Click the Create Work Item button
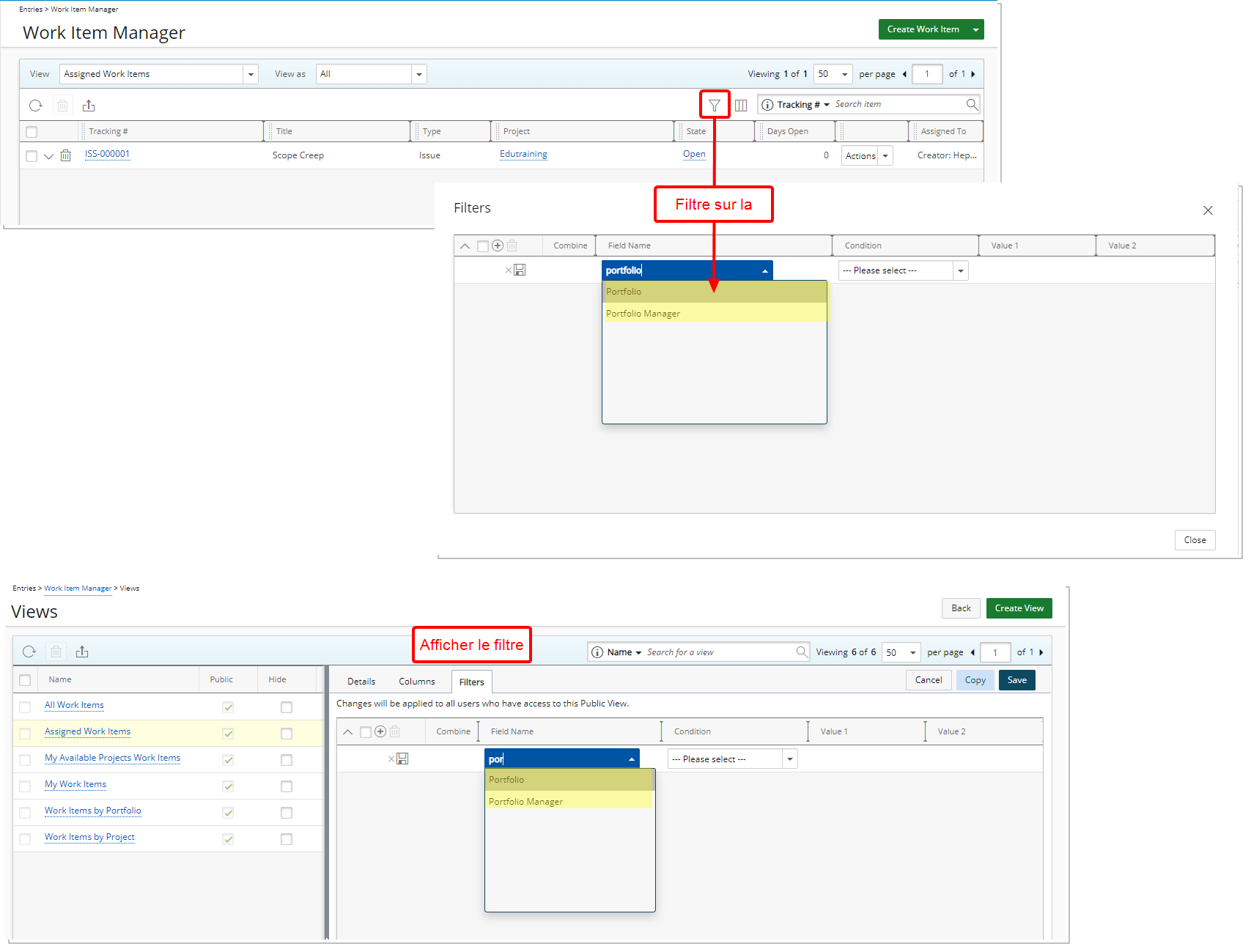The image size is (1251, 952). 924,29
